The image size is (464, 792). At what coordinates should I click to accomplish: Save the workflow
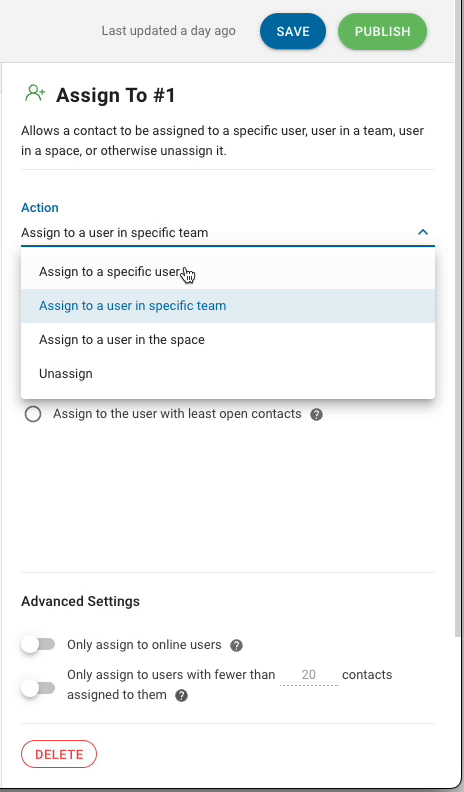[293, 31]
